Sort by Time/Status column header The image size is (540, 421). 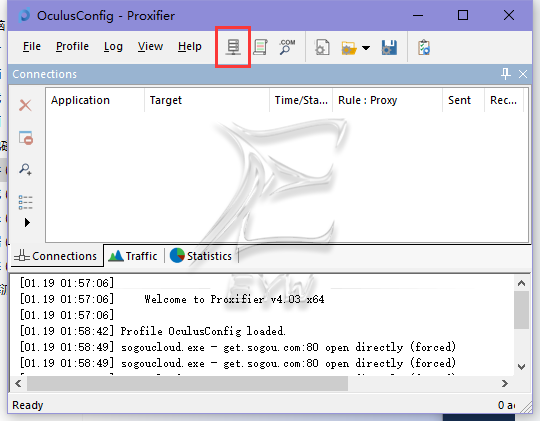(x=301, y=100)
